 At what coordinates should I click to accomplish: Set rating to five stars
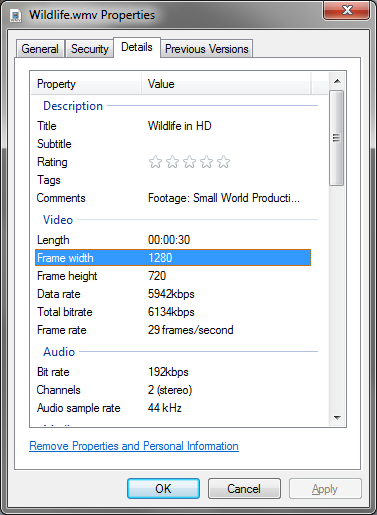(x=223, y=162)
